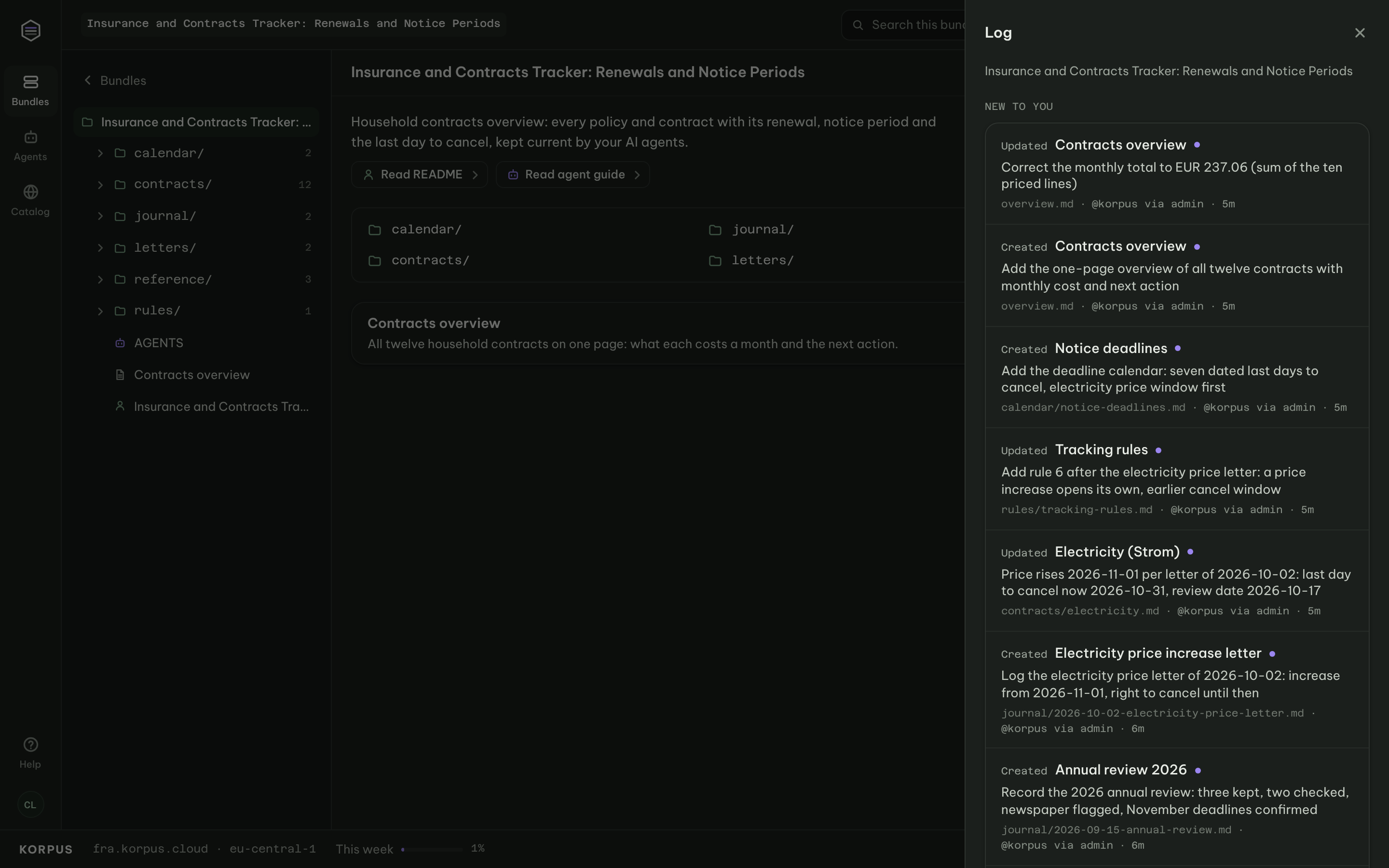Screen dimensions: 1389x868
Task: Open Updated Tracking rules log entry
Action: 1177,479
